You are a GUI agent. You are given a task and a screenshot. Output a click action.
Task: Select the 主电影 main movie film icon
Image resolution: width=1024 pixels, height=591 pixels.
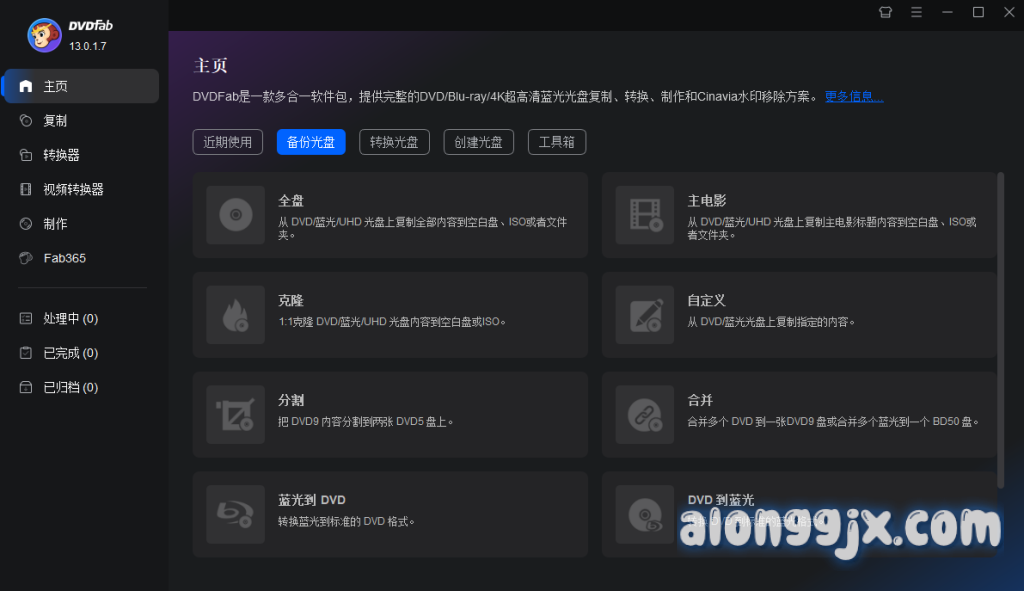coord(645,215)
